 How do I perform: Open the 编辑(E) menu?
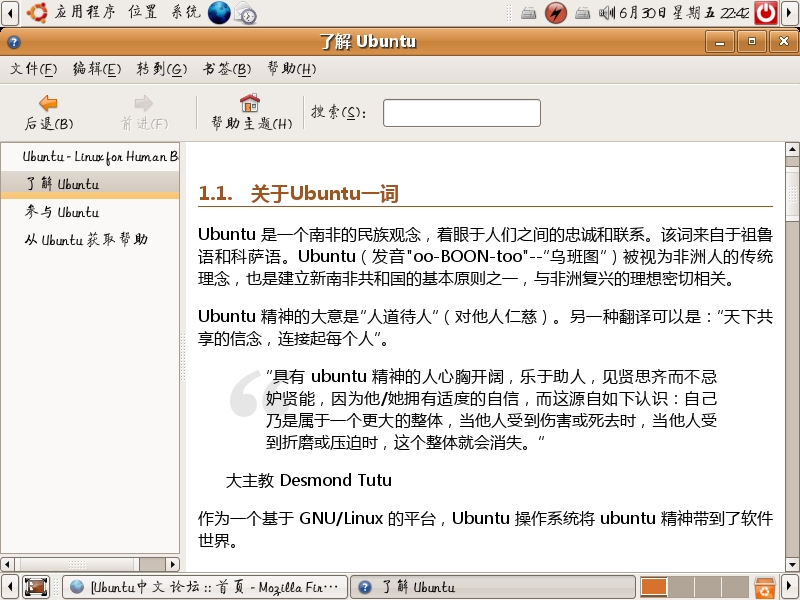(x=97, y=68)
